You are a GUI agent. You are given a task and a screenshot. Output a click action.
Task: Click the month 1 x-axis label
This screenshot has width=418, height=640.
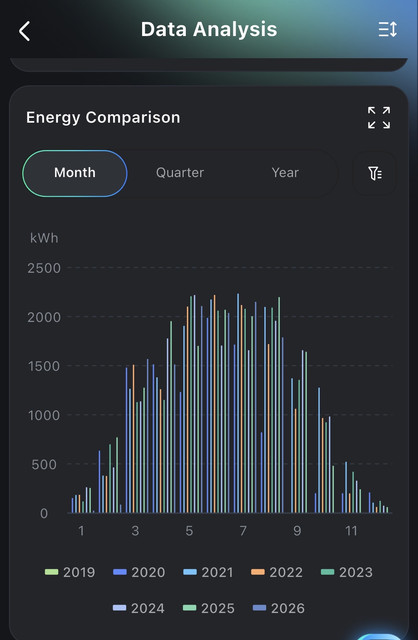pyautogui.click(x=81, y=531)
